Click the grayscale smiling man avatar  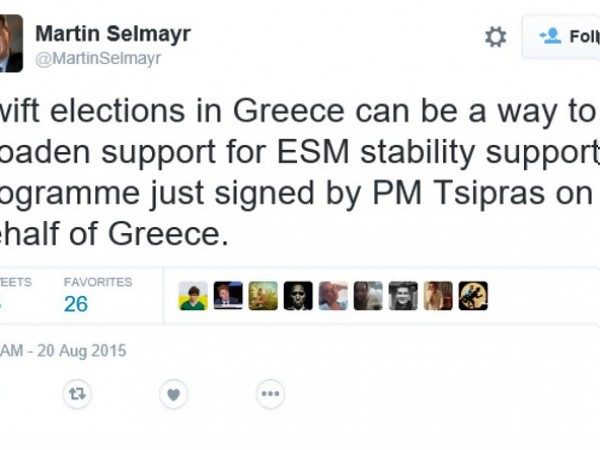coord(403,296)
